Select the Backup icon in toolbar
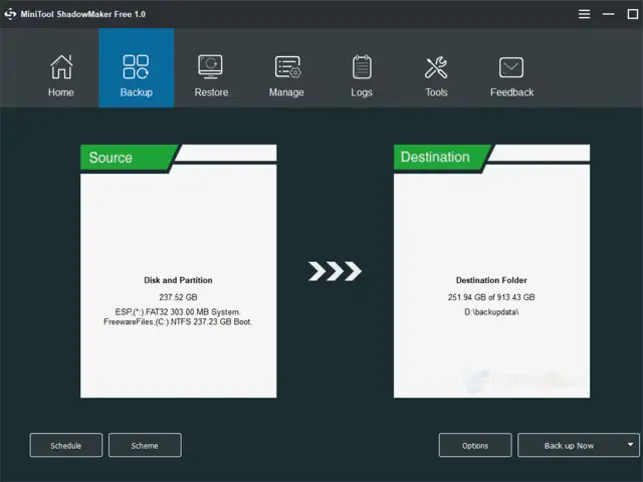The height and width of the screenshot is (482, 643). click(x=136, y=67)
